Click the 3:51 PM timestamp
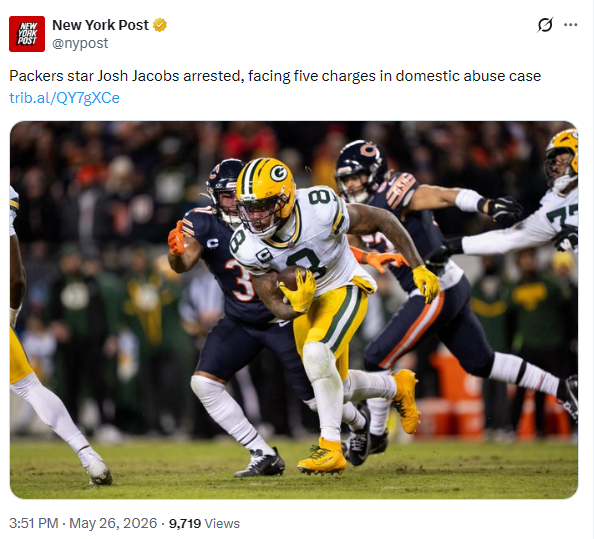The width and height of the screenshot is (594, 539). pyautogui.click(x=34, y=523)
